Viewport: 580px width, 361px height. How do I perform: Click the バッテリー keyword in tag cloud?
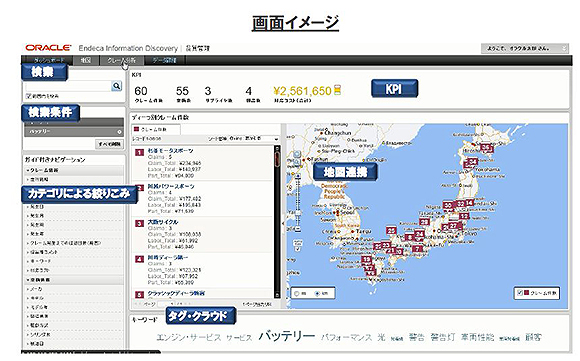[x=287, y=336]
